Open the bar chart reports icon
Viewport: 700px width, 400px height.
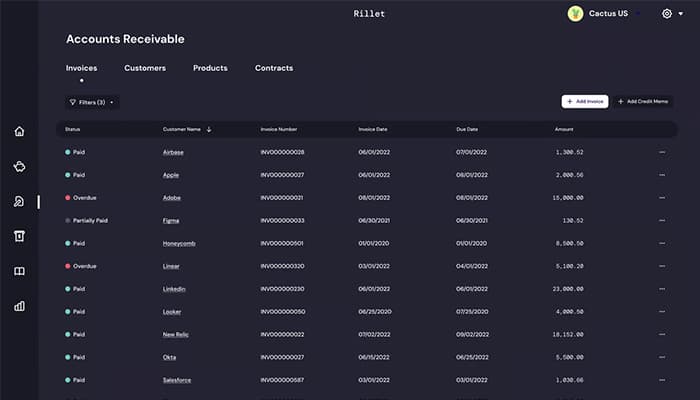click(x=19, y=306)
